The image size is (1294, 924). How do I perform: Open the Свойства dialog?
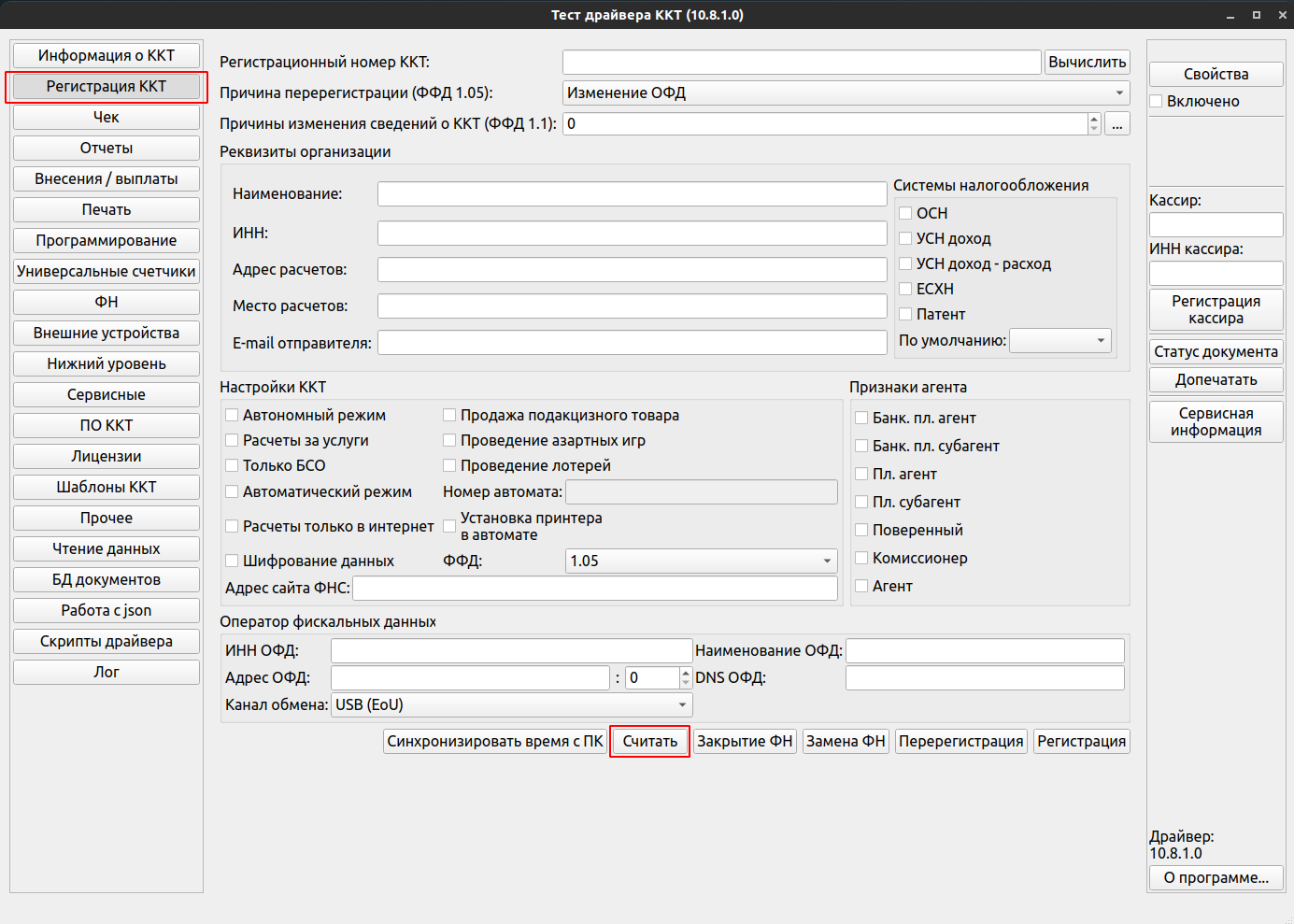(x=1216, y=75)
